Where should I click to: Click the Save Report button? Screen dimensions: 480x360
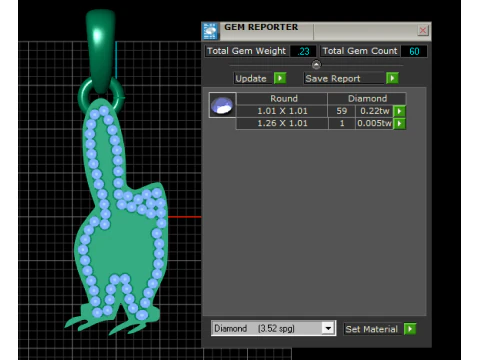(344, 79)
